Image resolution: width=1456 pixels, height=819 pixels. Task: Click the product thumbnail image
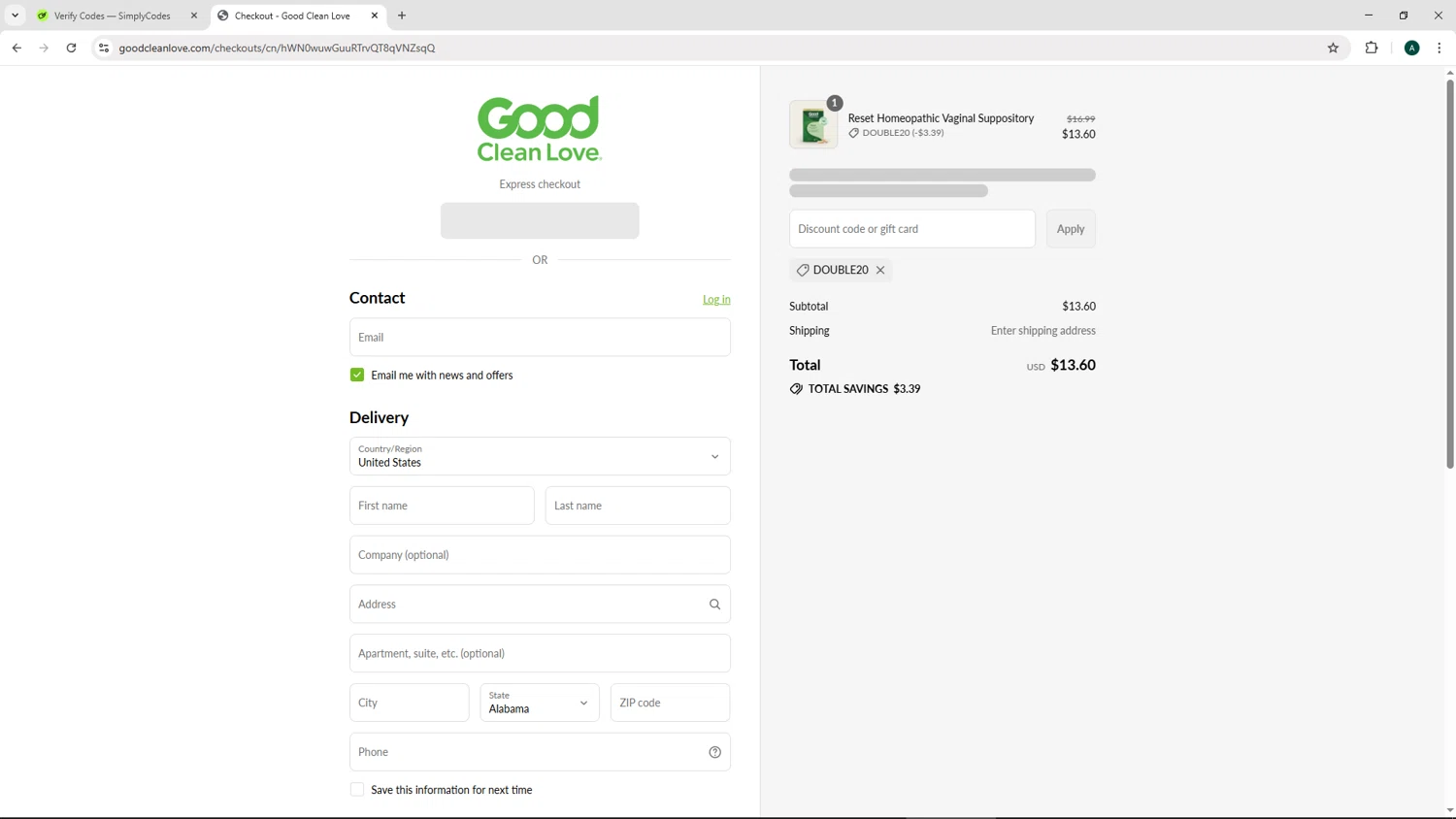coord(813,124)
